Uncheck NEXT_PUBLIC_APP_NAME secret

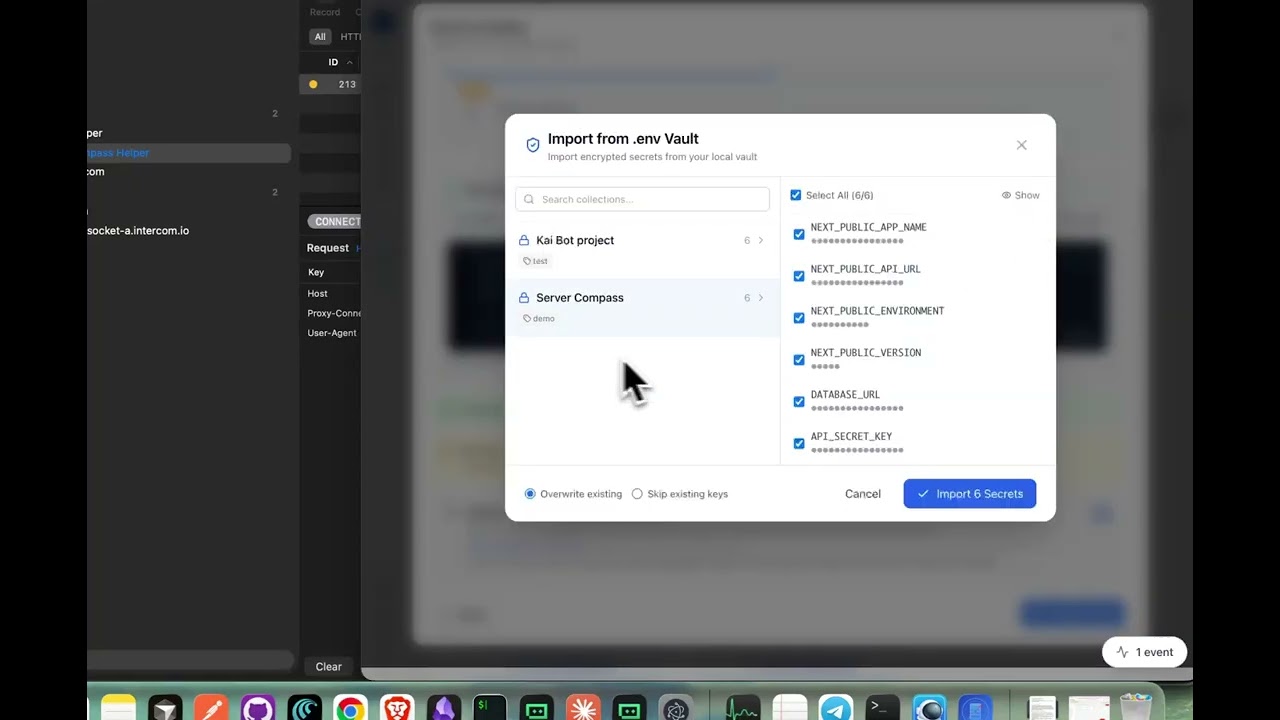point(799,234)
